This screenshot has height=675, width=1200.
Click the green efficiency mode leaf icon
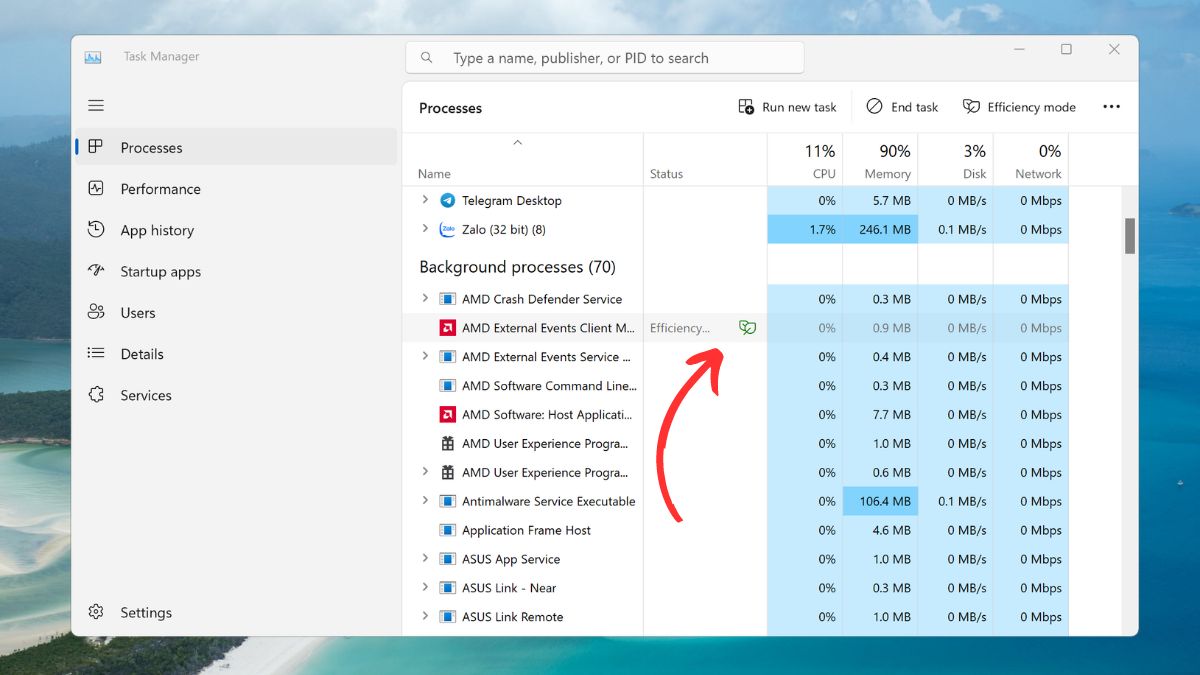tap(747, 328)
